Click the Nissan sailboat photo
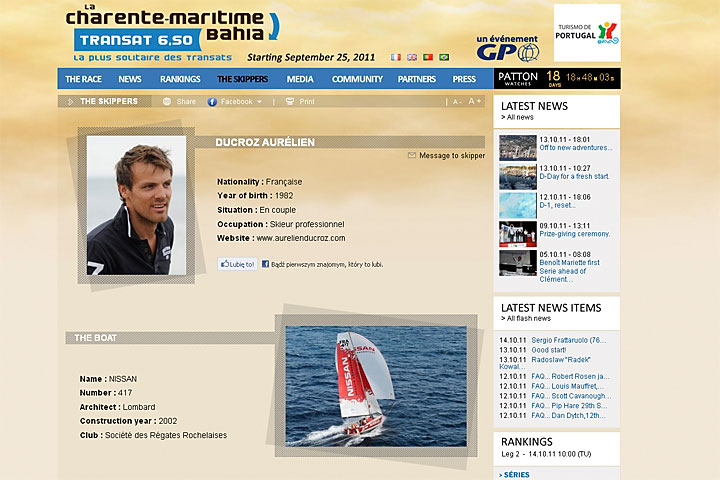The height and width of the screenshot is (480, 720). [x=376, y=386]
